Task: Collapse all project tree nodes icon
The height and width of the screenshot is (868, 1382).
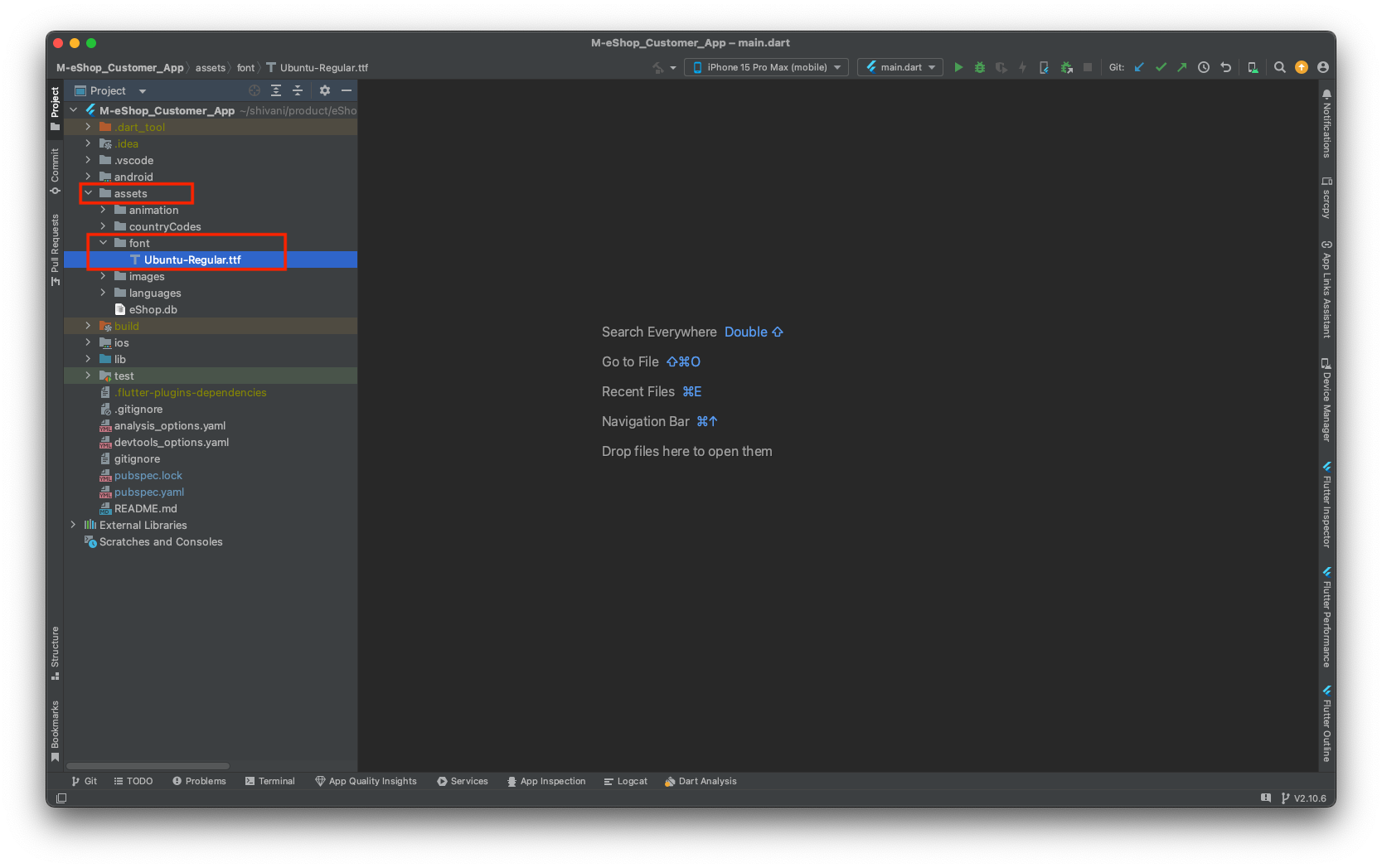Action: [298, 90]
